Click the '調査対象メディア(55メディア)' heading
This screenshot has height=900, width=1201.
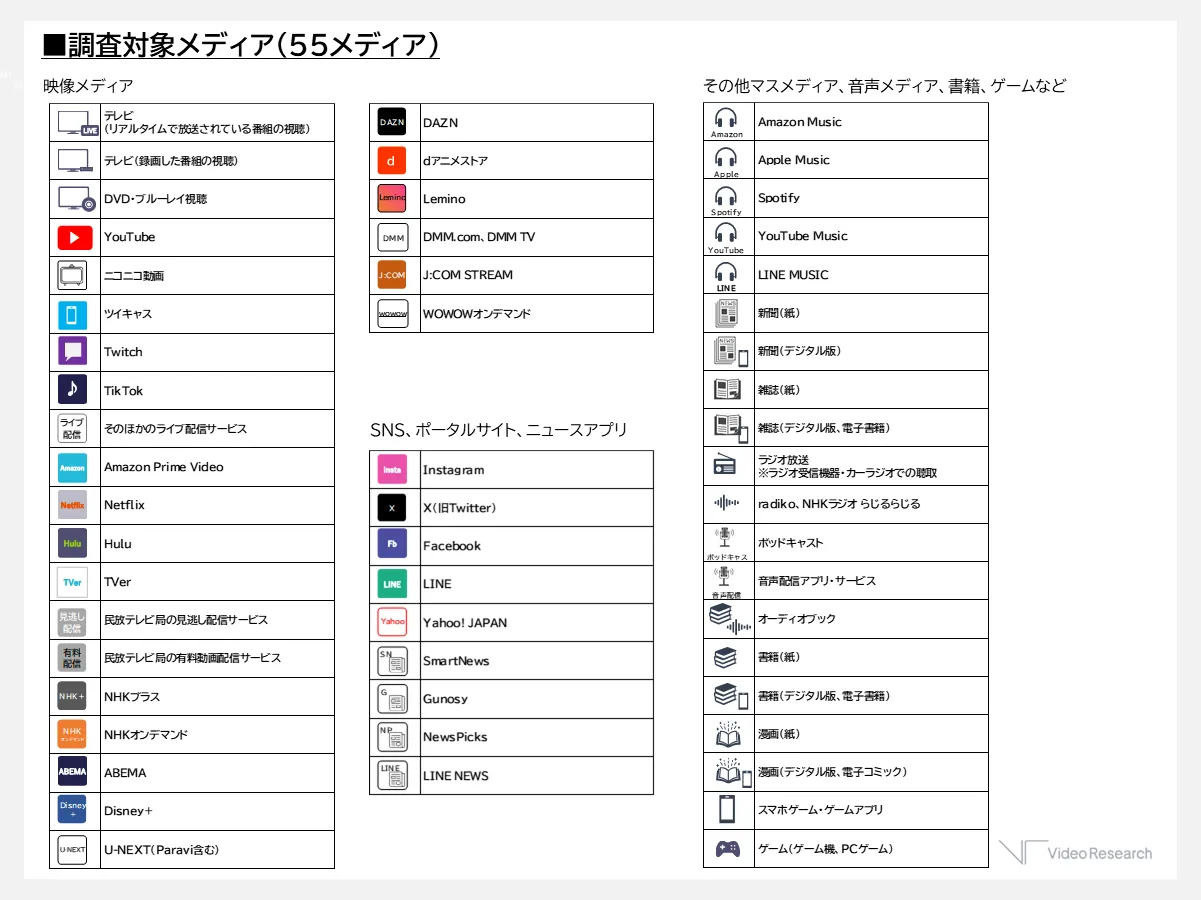point(241,45)
